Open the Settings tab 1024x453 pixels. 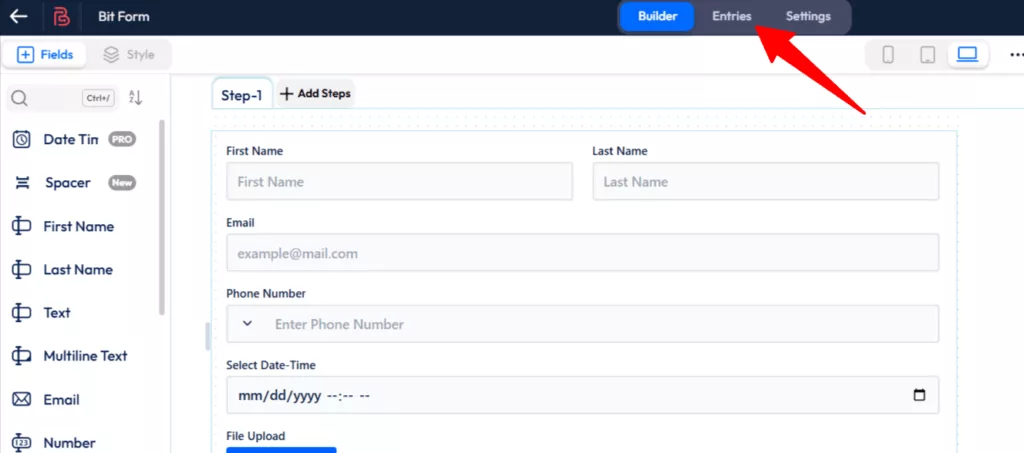coord(807,16)
